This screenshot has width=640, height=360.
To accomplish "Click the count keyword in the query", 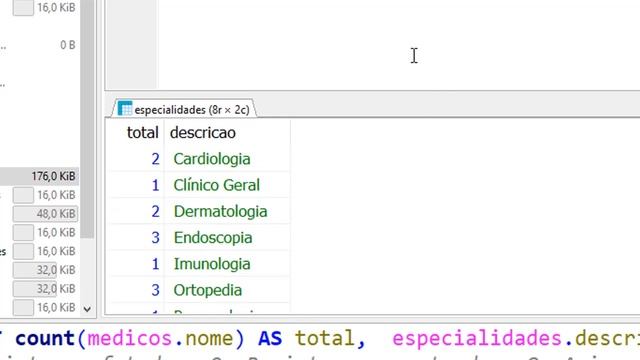I will 45,338.
